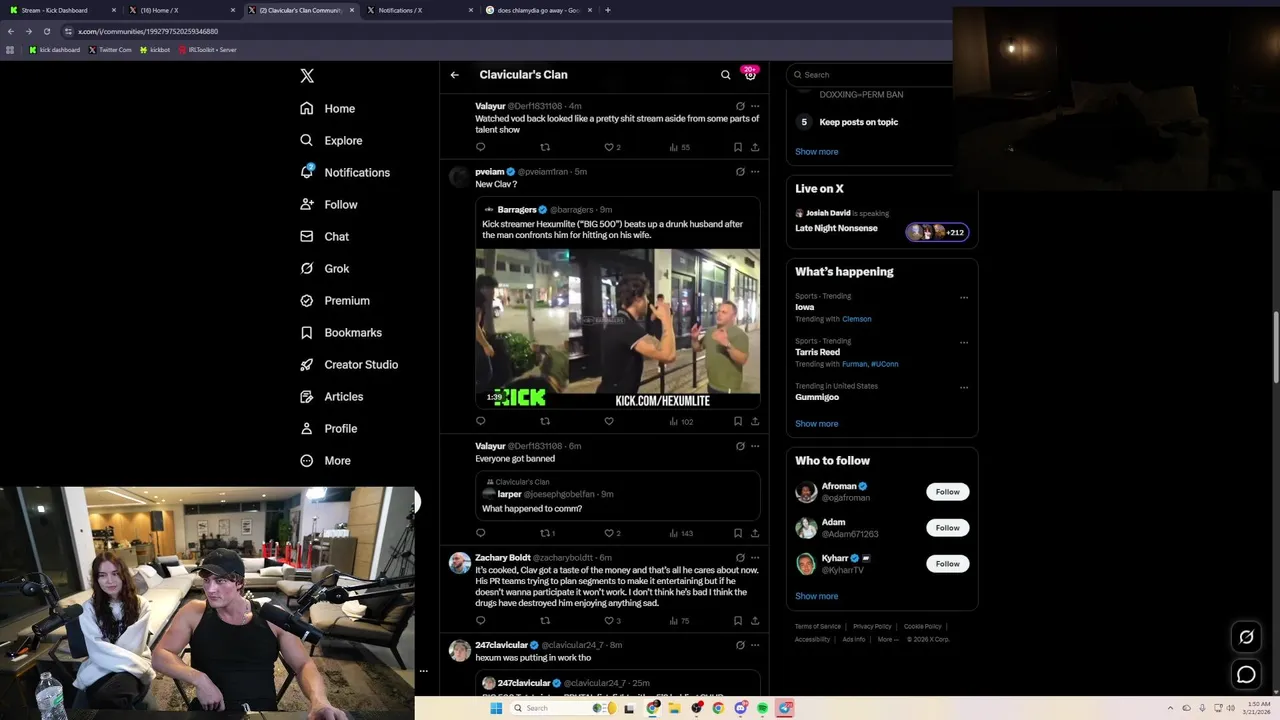This screenshot has width=1280, height=720.
Task: Open Grok icon on Valayur 4m post
Action: pos(740,106)
